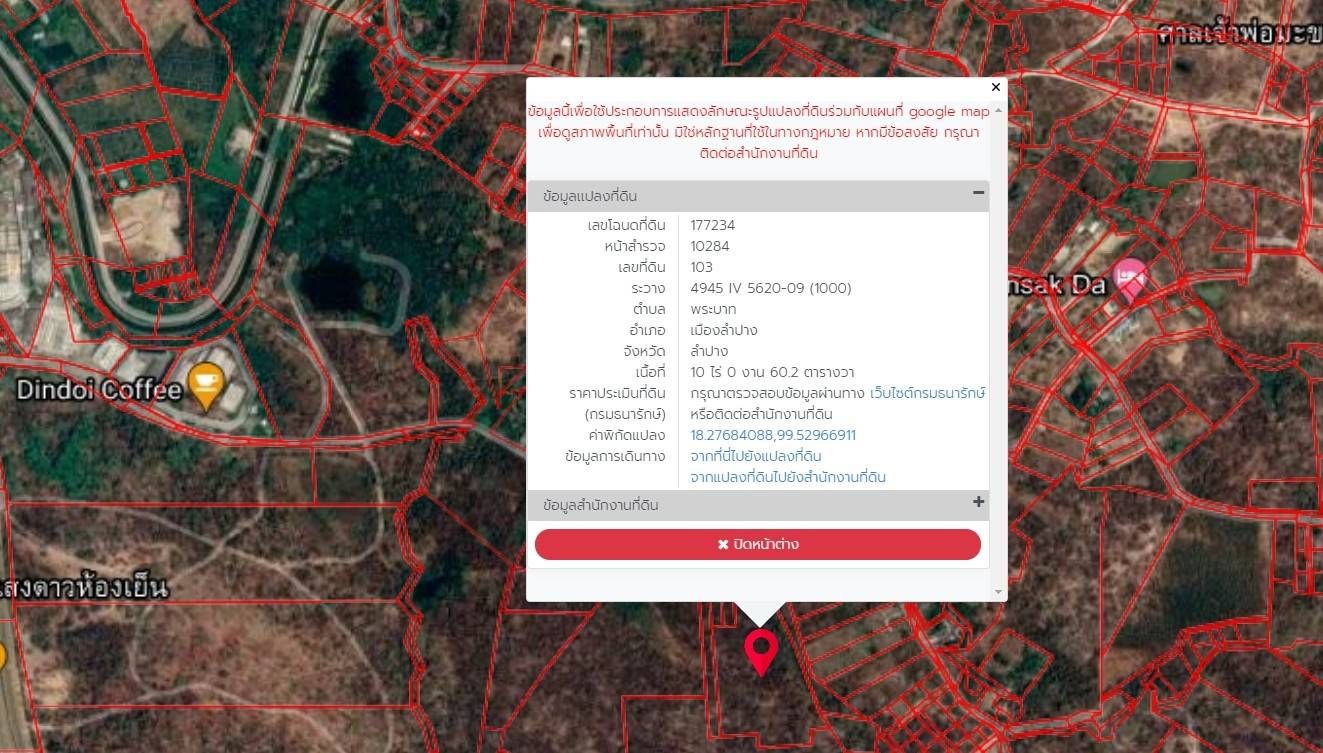Screen dimensions: 1323x753
Task: Click the popup scrollbar down arrow
Action: (998, 592)
